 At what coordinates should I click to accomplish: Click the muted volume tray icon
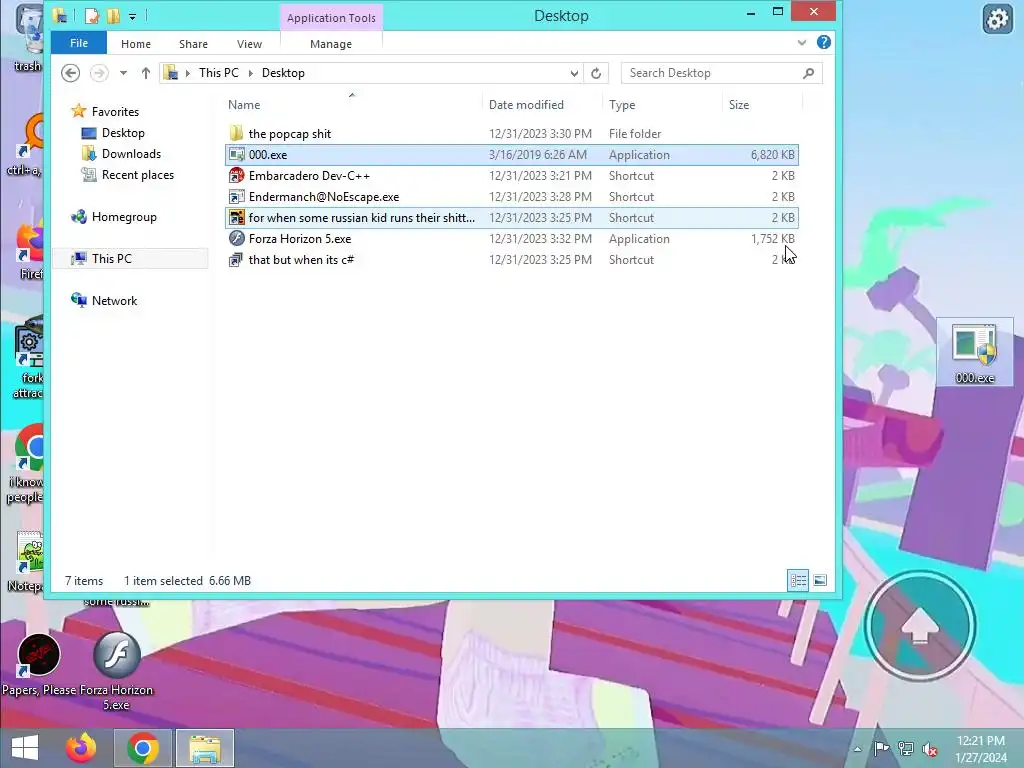[x=929, y=748]
